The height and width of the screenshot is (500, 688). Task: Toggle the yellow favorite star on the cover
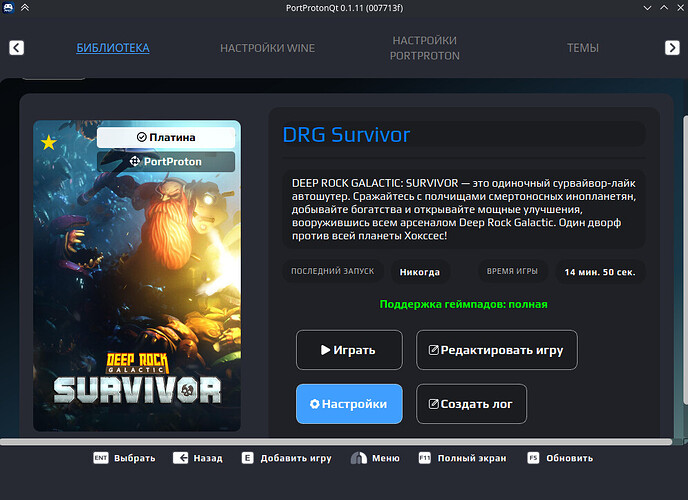(x=49, y=143)
